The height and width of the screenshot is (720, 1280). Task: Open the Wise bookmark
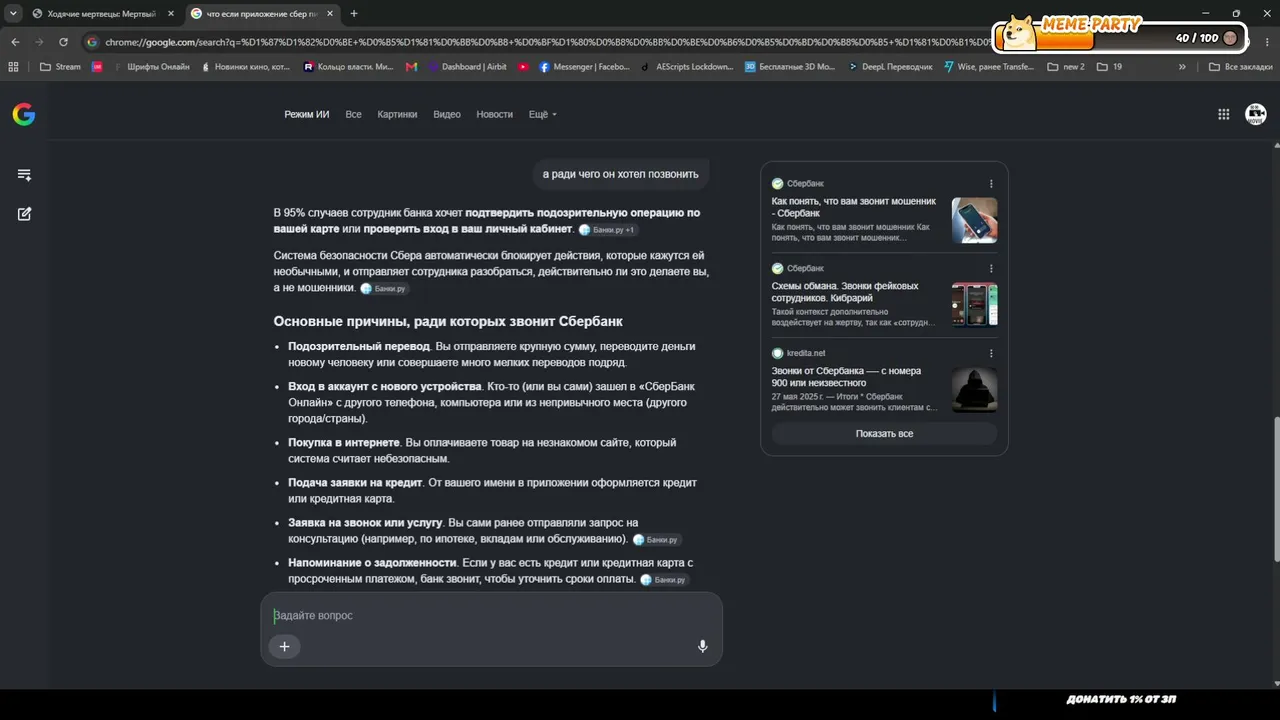(x=989, y=67)
